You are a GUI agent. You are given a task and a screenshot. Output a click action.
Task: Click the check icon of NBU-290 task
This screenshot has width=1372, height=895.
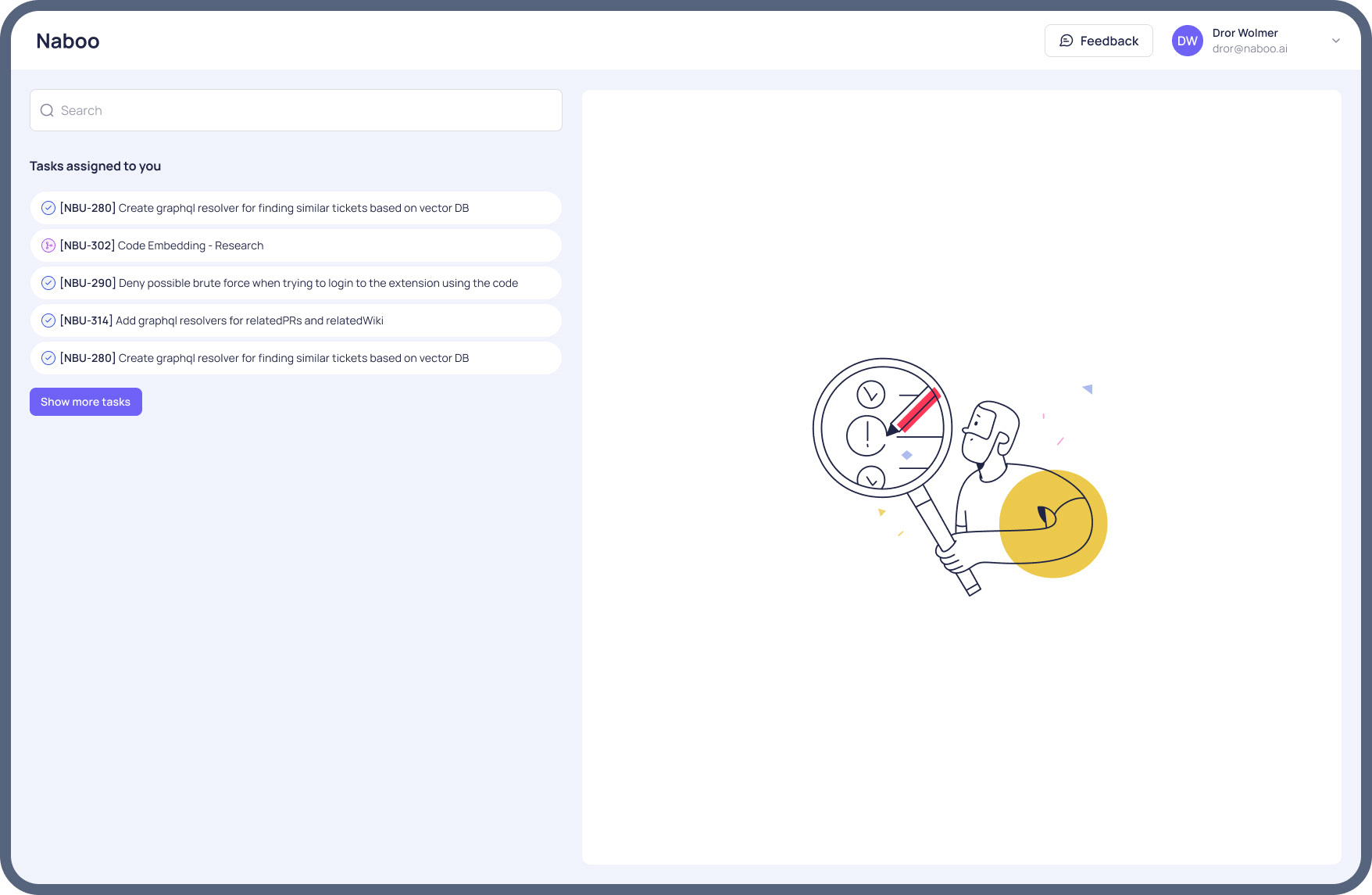(48, 283)
